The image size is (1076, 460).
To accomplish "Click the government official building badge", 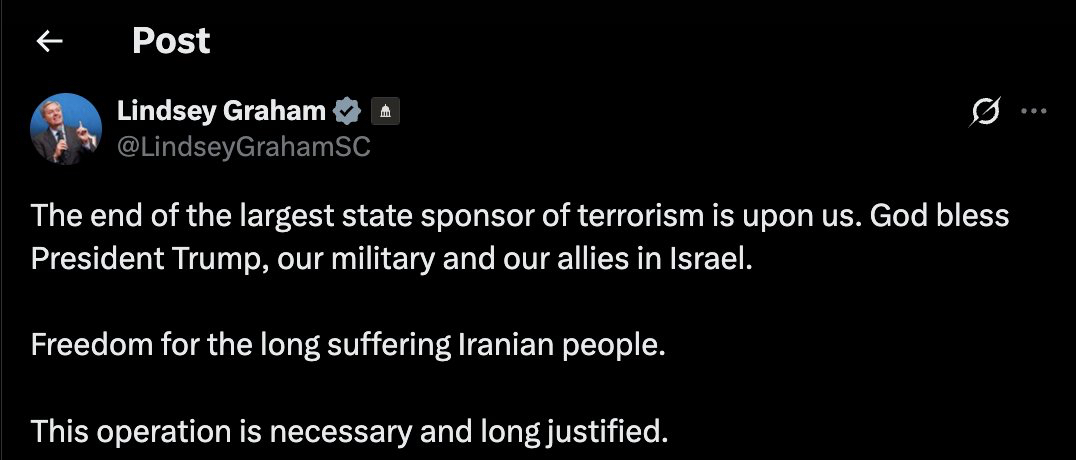I will pos(385,111).
